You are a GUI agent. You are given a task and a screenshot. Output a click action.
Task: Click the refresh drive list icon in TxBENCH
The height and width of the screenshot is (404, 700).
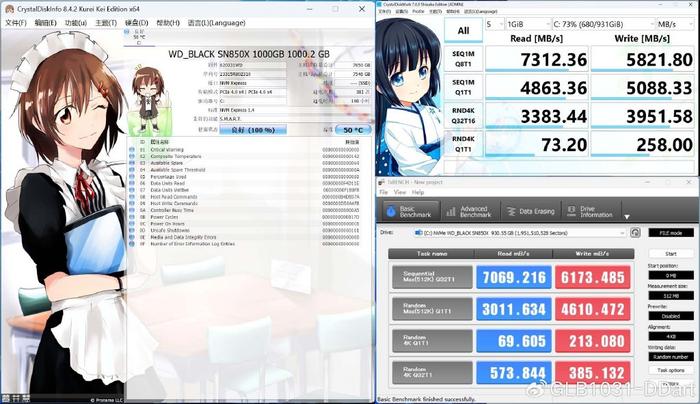click(x=635, y=233)
